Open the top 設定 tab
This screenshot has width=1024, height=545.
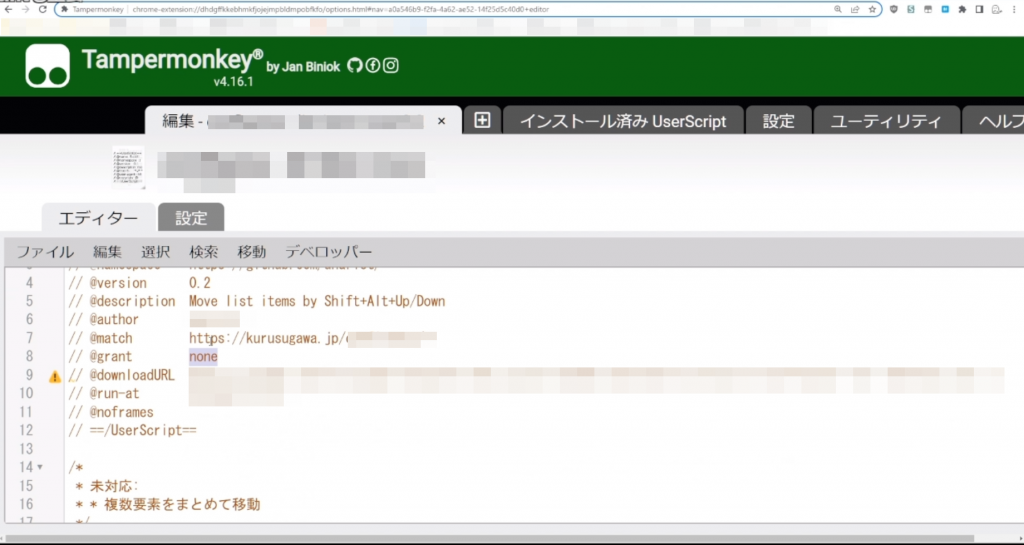[778, 121]
